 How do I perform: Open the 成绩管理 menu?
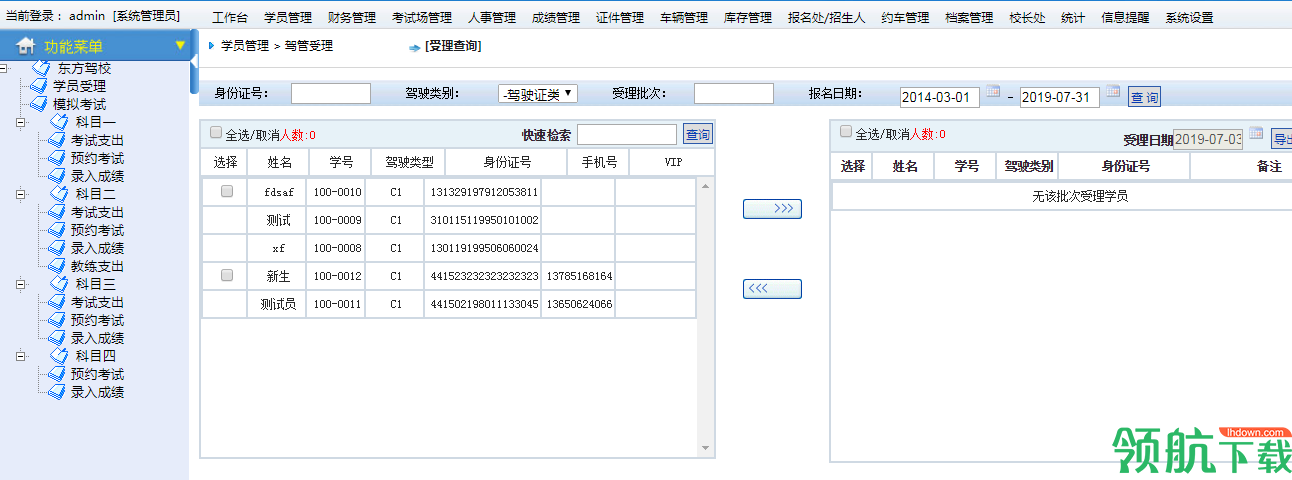[x=556, y=18]
